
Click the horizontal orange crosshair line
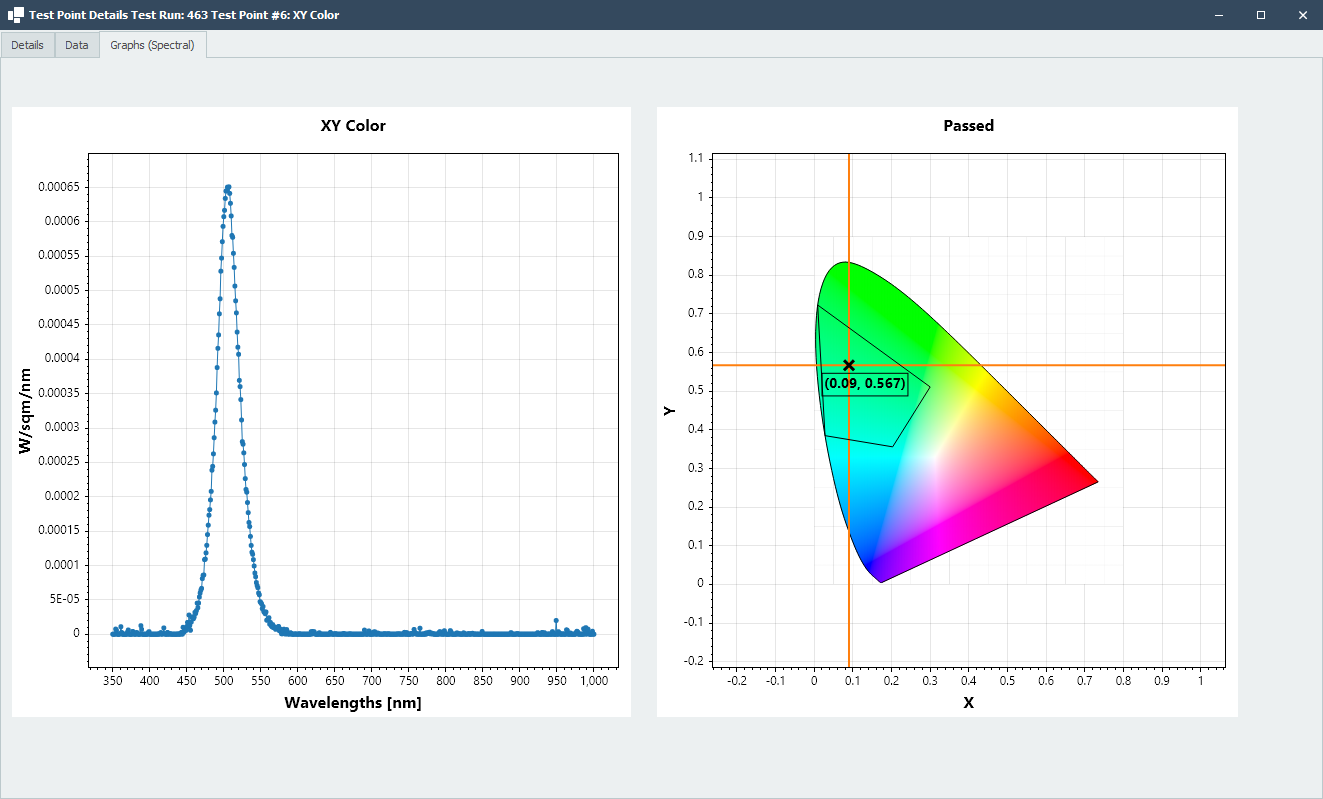point(1100,365)
